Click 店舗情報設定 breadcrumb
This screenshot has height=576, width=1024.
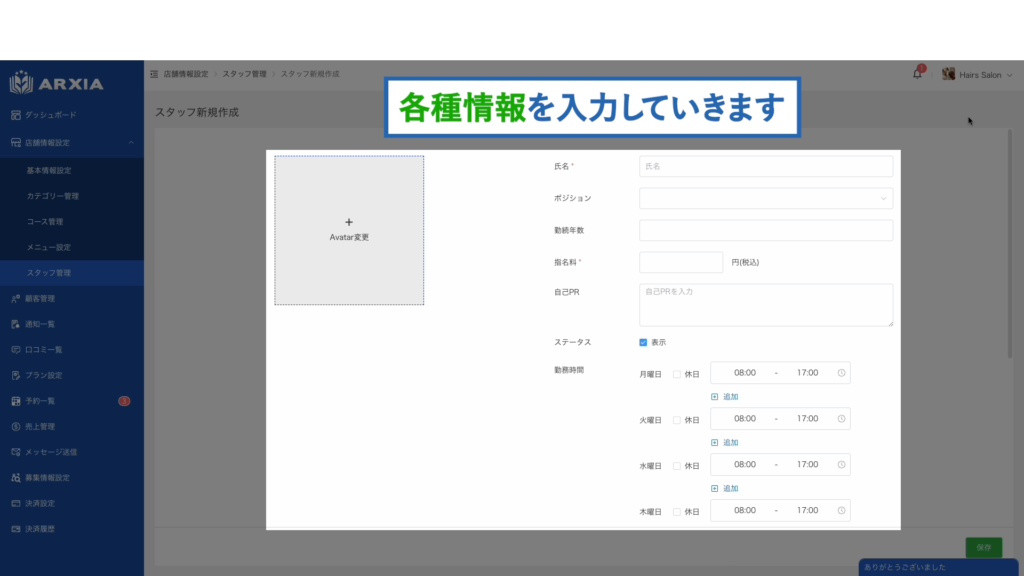[186, 74]
